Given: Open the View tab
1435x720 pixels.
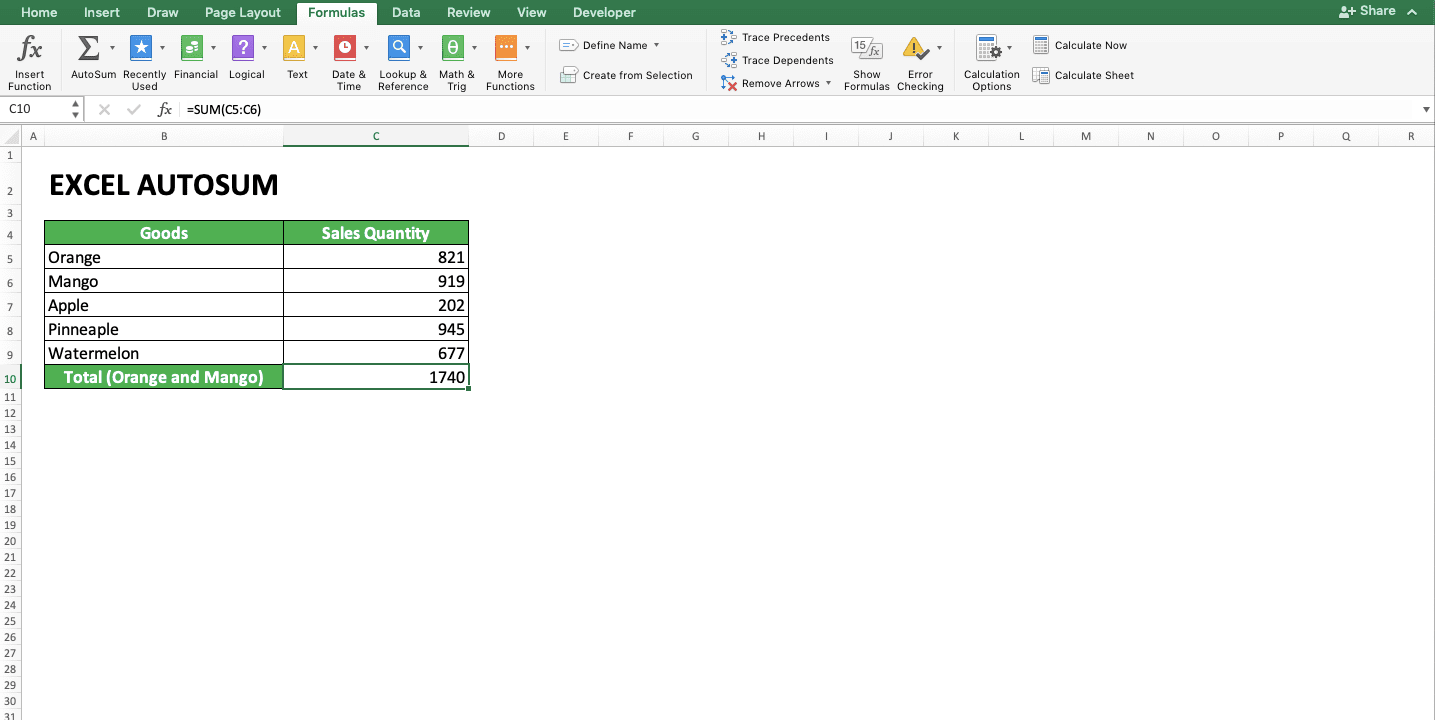Looking at the screenshot, I should coord(532,12).
